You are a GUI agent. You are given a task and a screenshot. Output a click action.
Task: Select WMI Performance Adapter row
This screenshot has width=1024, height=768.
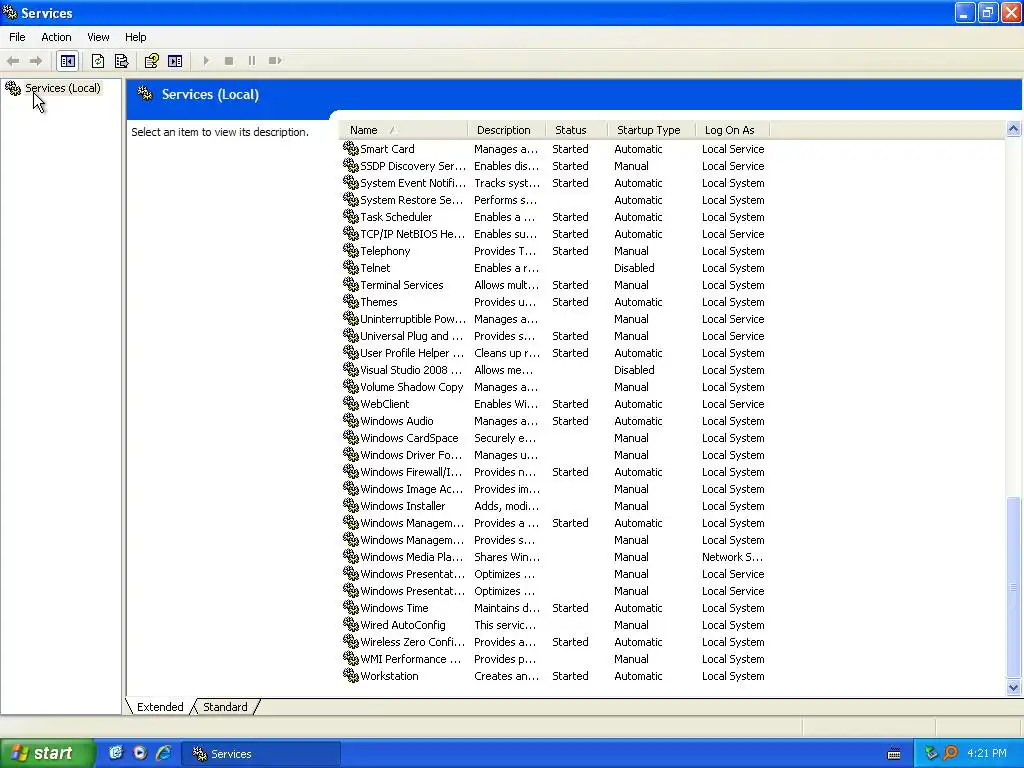(x=554, y=658)
